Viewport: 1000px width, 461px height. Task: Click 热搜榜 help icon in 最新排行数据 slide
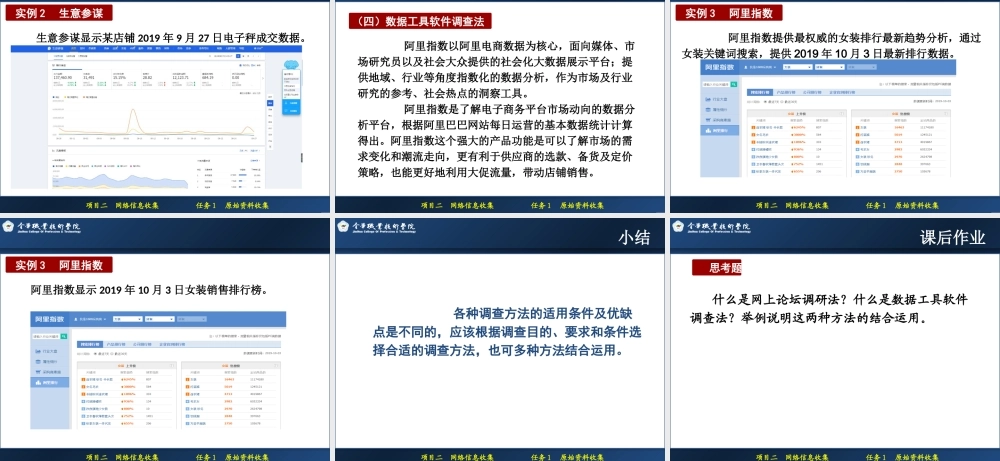coord(946,113)
